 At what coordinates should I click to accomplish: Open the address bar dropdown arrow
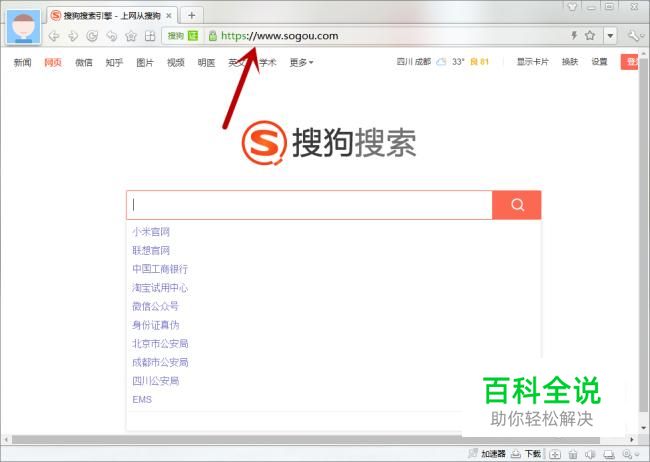(610, 36)
